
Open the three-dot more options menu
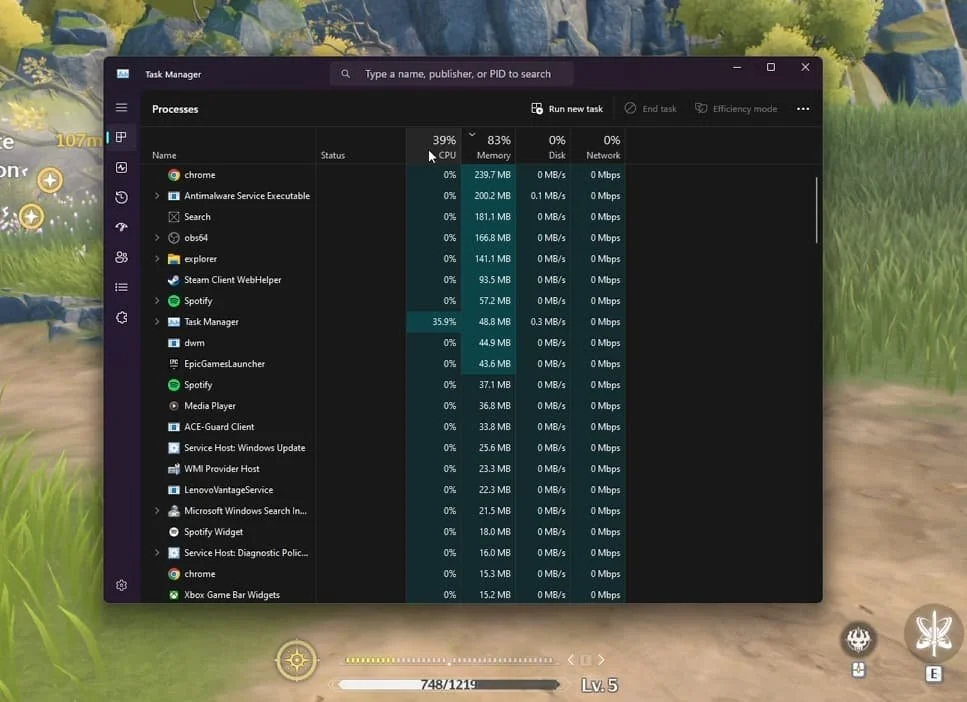pos(803,109)
